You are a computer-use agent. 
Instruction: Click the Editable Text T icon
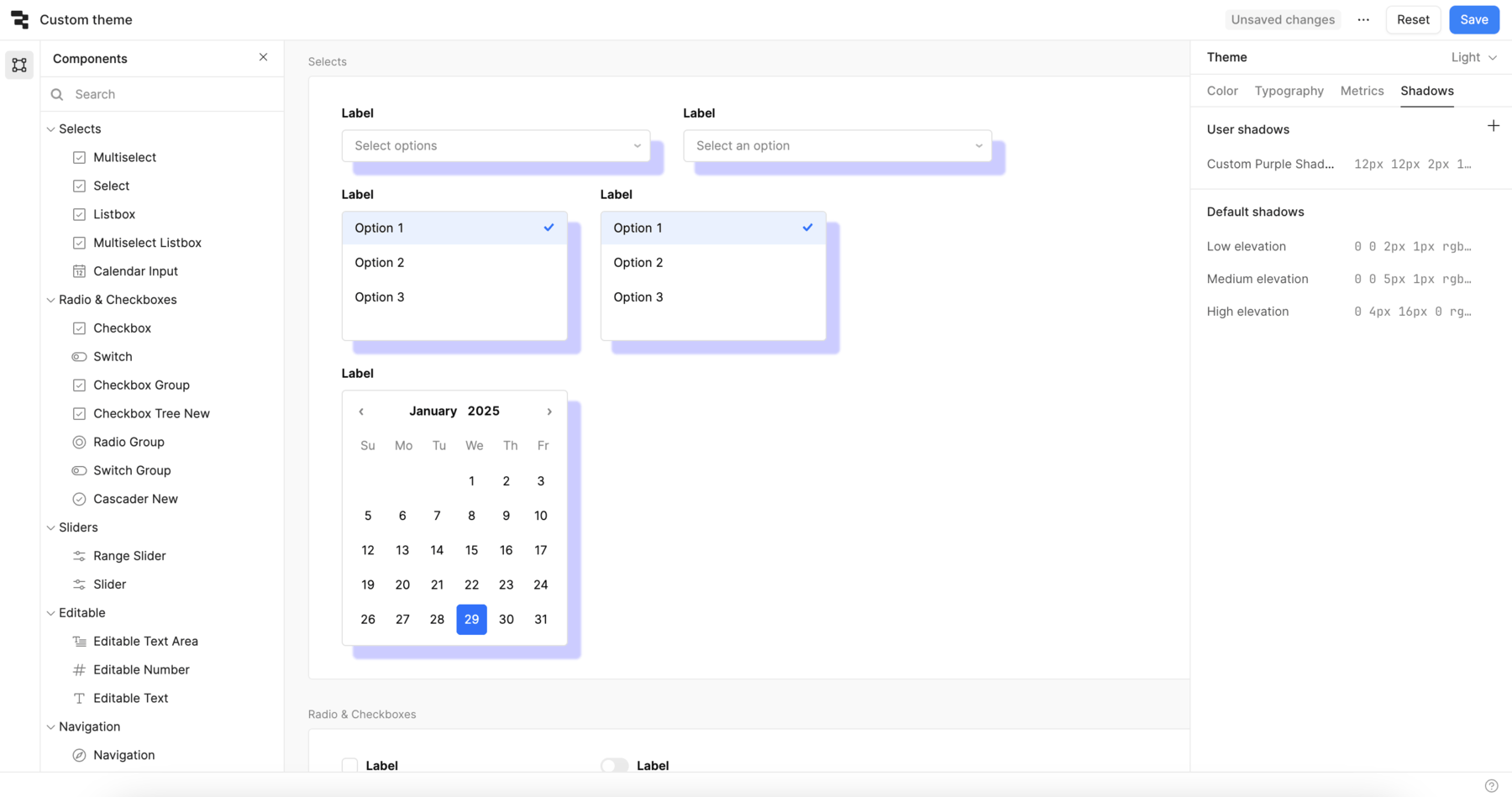(x=79, y=699)
